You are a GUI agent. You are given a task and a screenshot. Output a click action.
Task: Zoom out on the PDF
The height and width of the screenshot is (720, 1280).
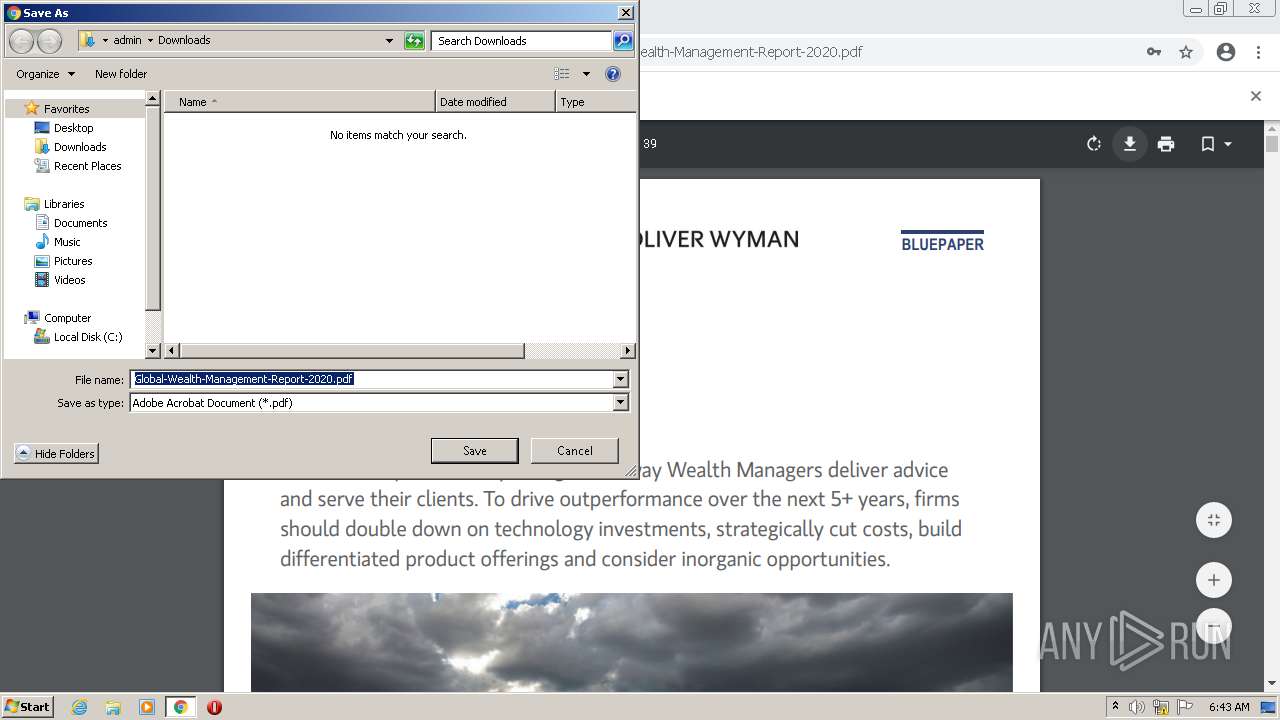point(1214,625)
